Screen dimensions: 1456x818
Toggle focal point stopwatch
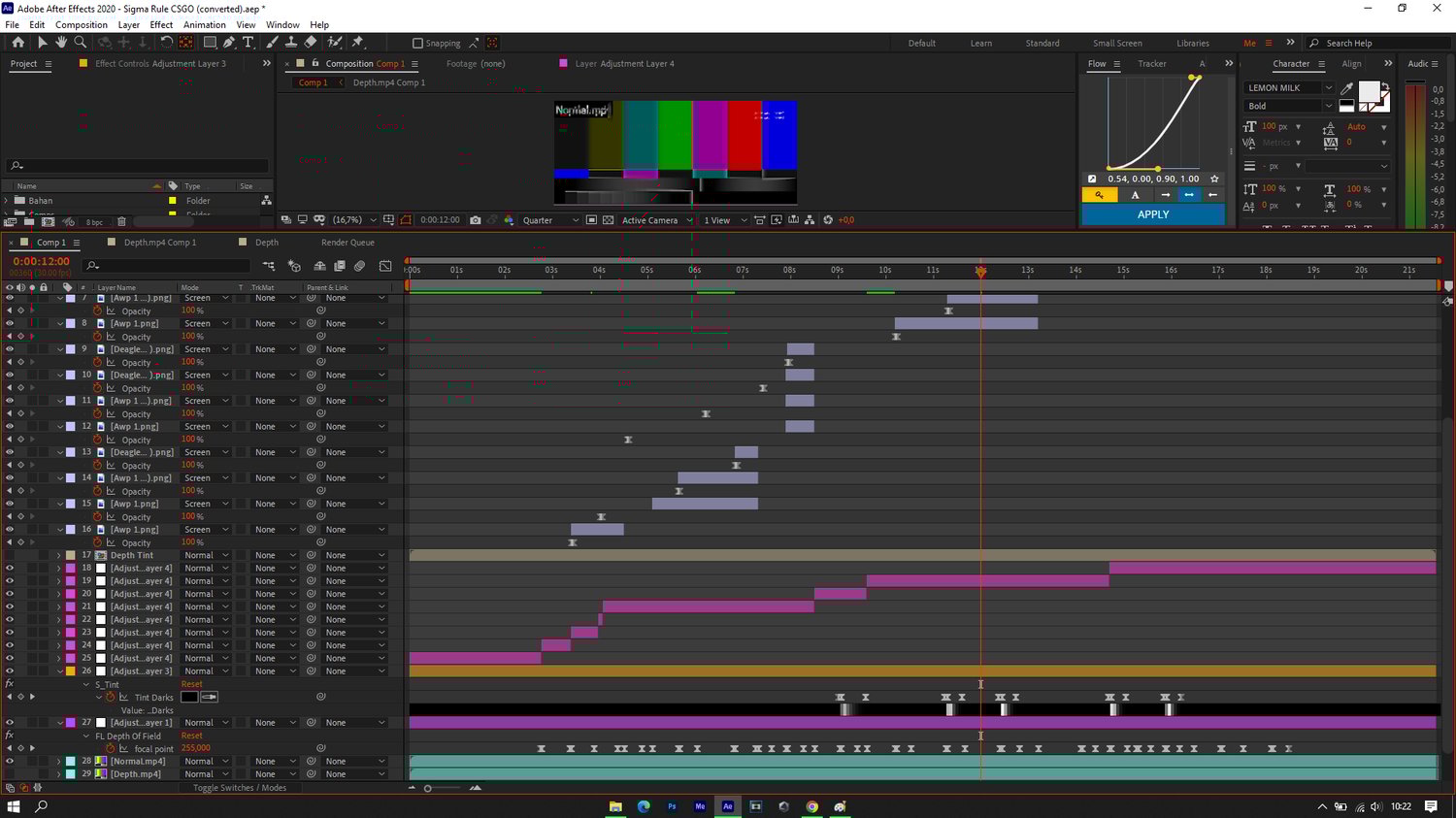pyautogui.click(x=111, y=748)
